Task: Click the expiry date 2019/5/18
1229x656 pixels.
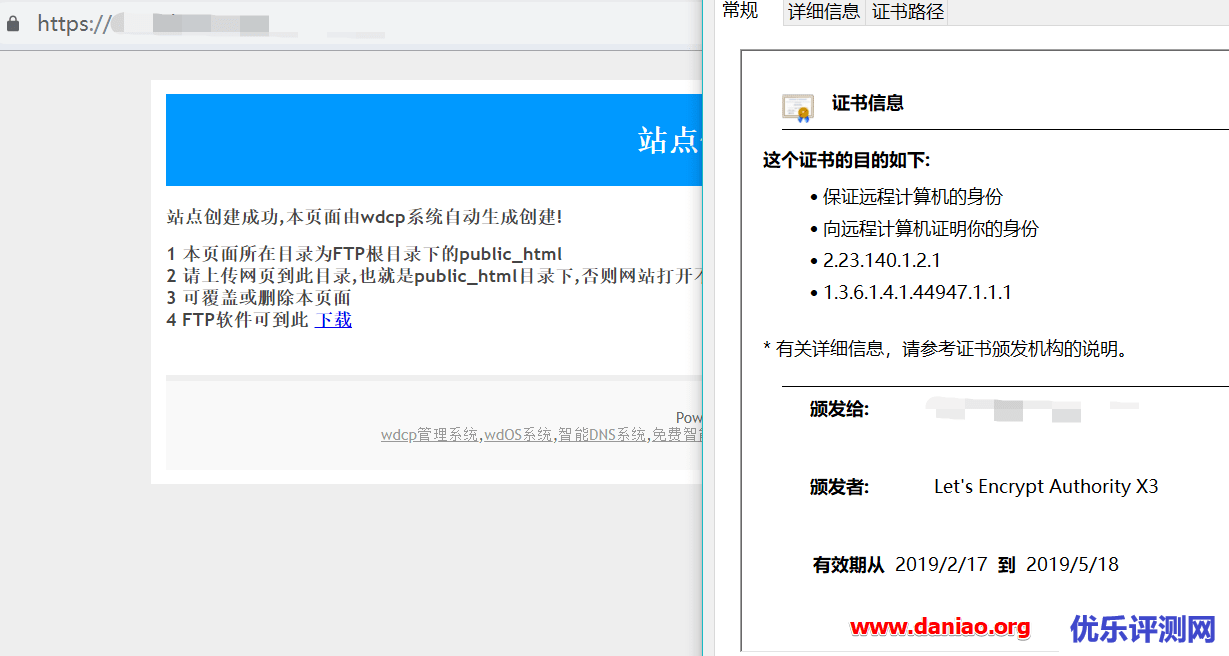Action: [x=1072, y=565]
